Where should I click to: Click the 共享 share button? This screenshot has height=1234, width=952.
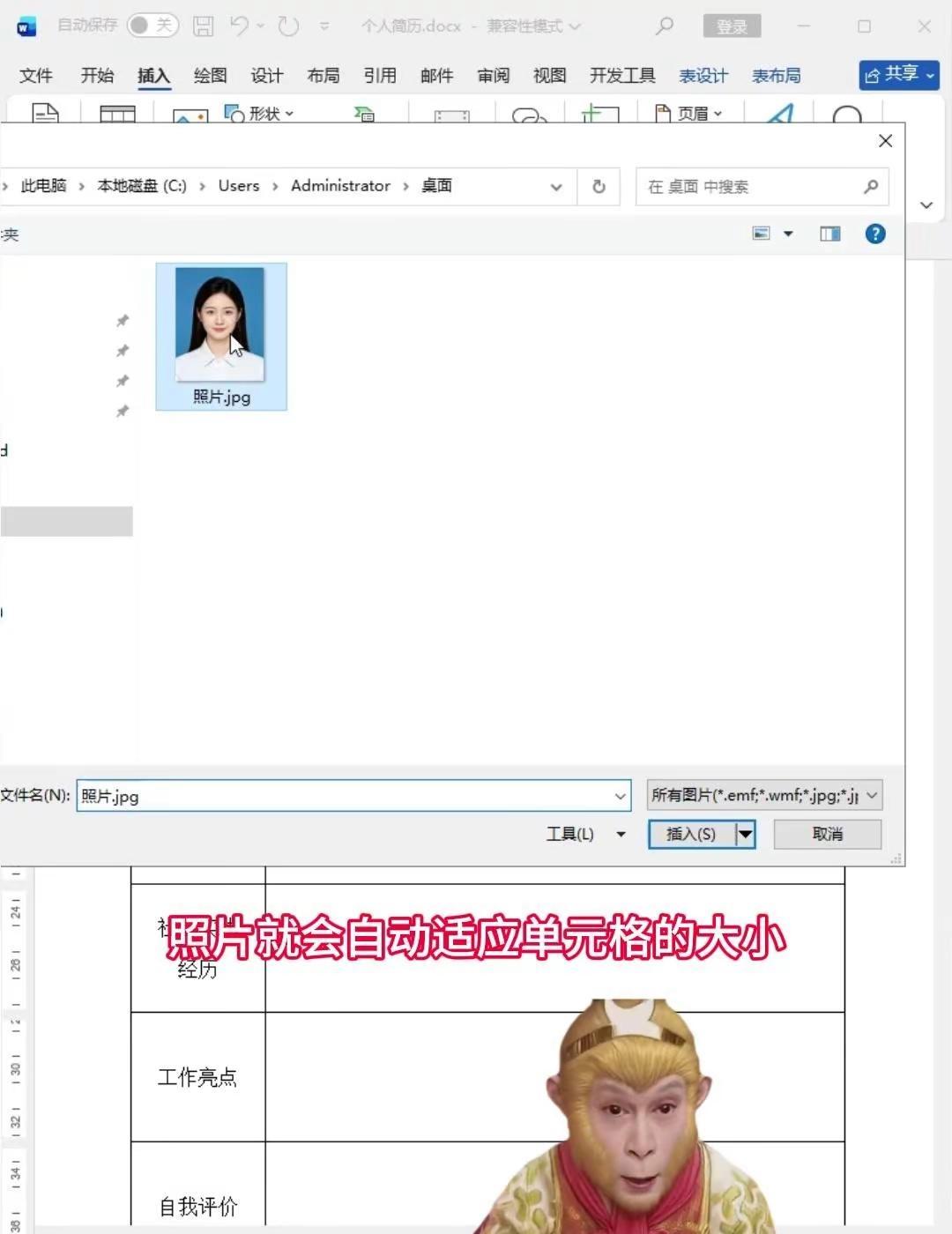(899, 75)
